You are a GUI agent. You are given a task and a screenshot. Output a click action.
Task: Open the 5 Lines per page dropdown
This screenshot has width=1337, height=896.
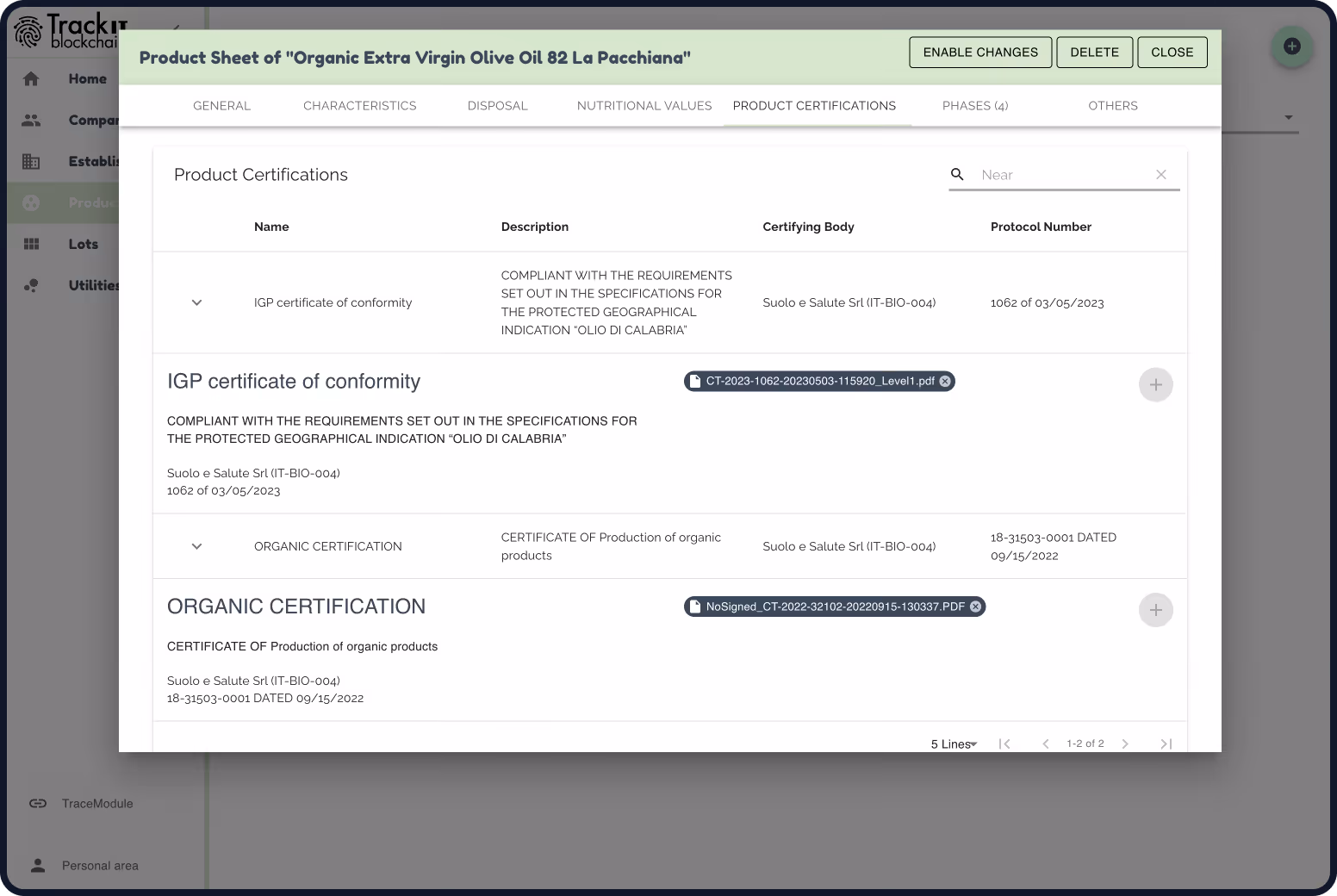tap(954, 744)
